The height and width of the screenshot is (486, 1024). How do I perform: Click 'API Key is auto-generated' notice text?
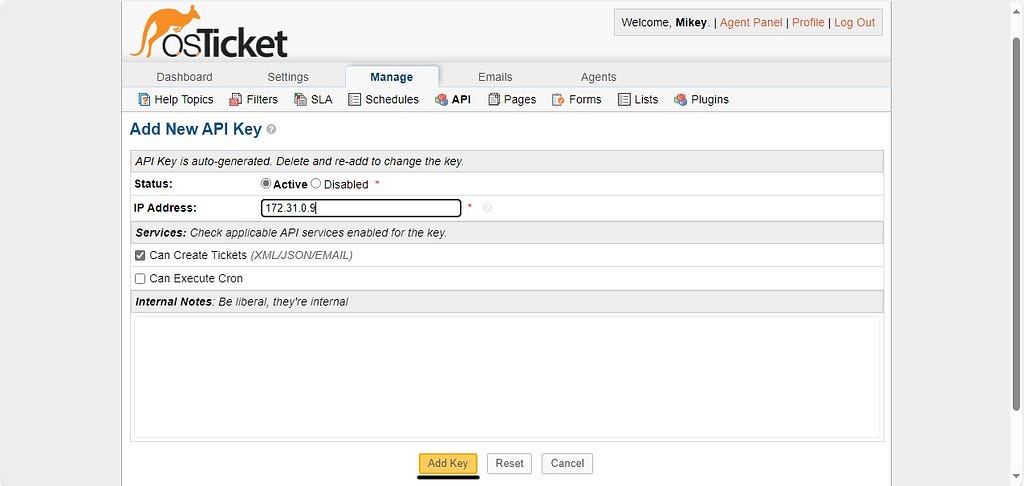coord(300,161)
